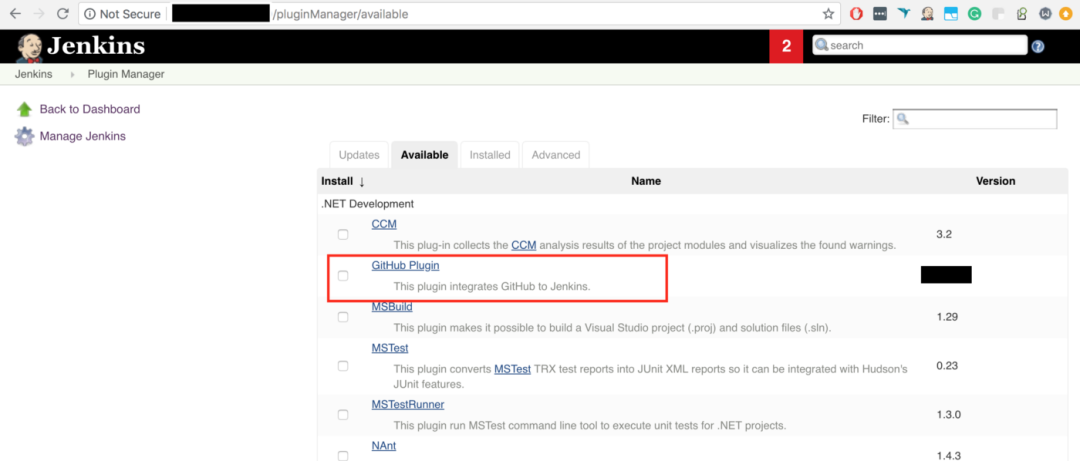Open the Manage Jenkins link
Screen dimensions: 1080x461
pos(83,136)
